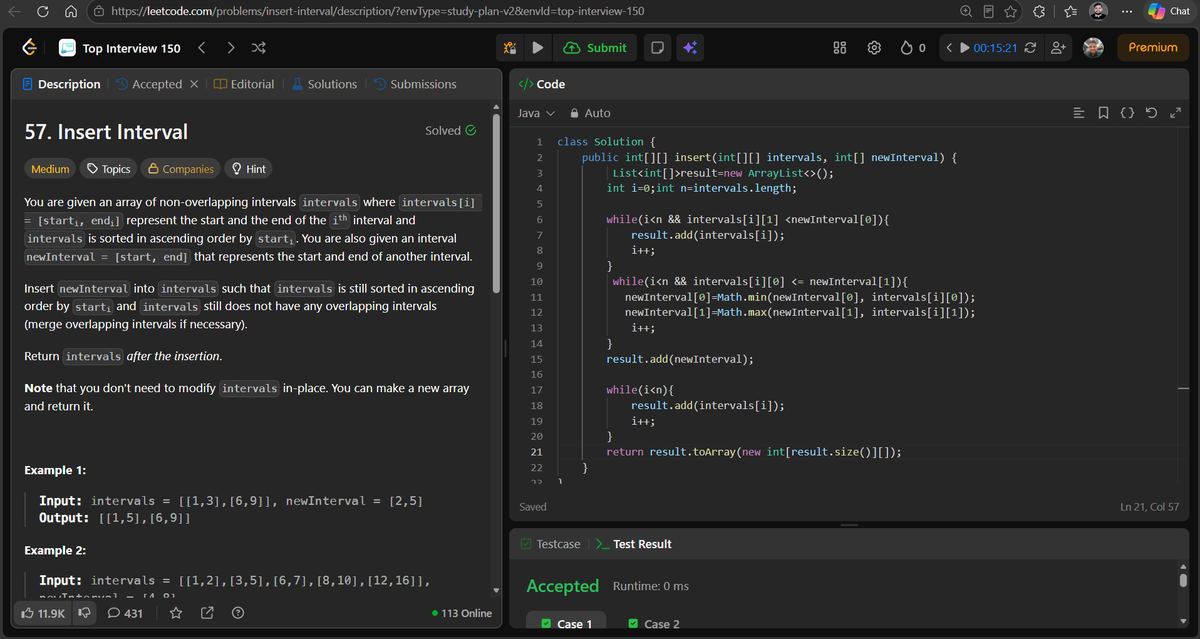This screenshot has width=1200, height=639.
Task: Click the 113 Online indicator
Action: click(x=461, y=613)
